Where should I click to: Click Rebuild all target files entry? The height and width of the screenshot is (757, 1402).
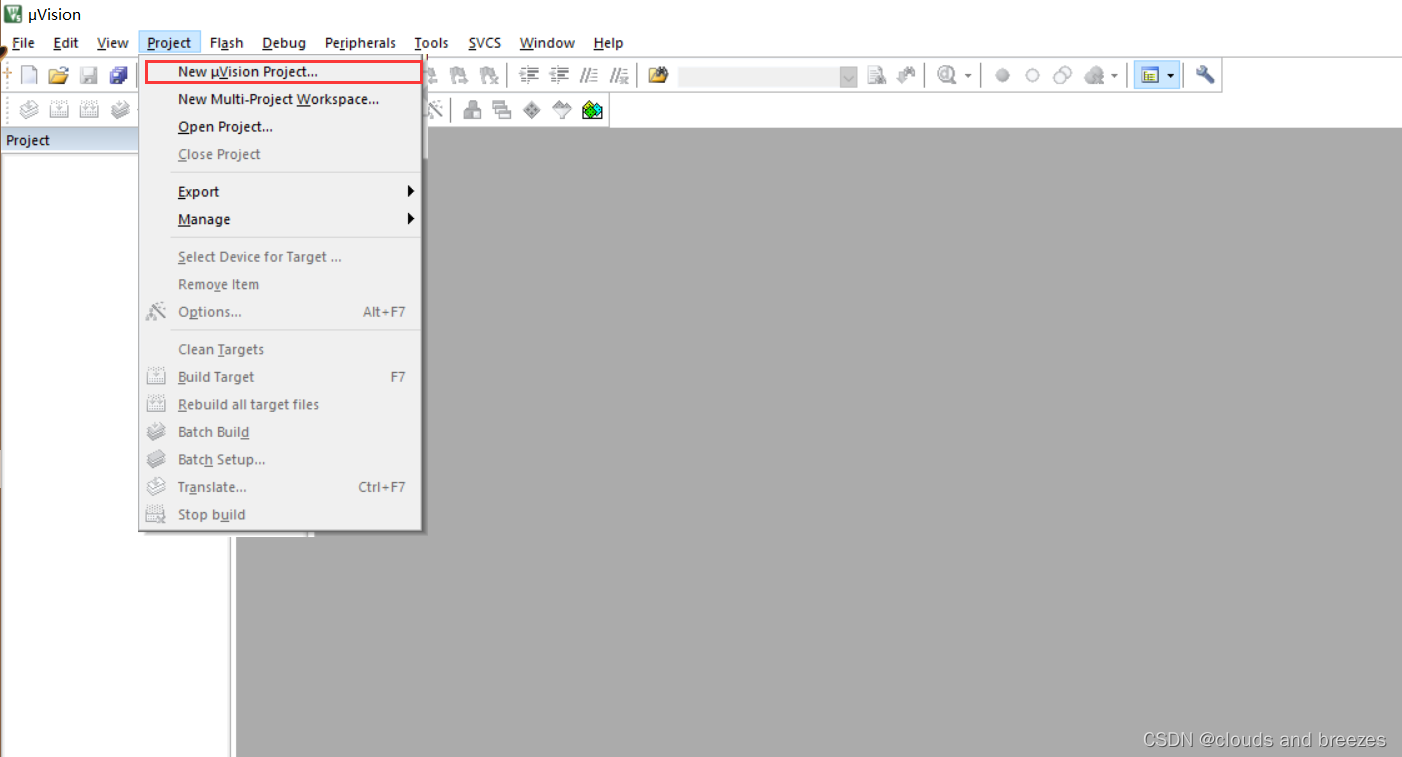pyautogui.click(x=280, y=404)
